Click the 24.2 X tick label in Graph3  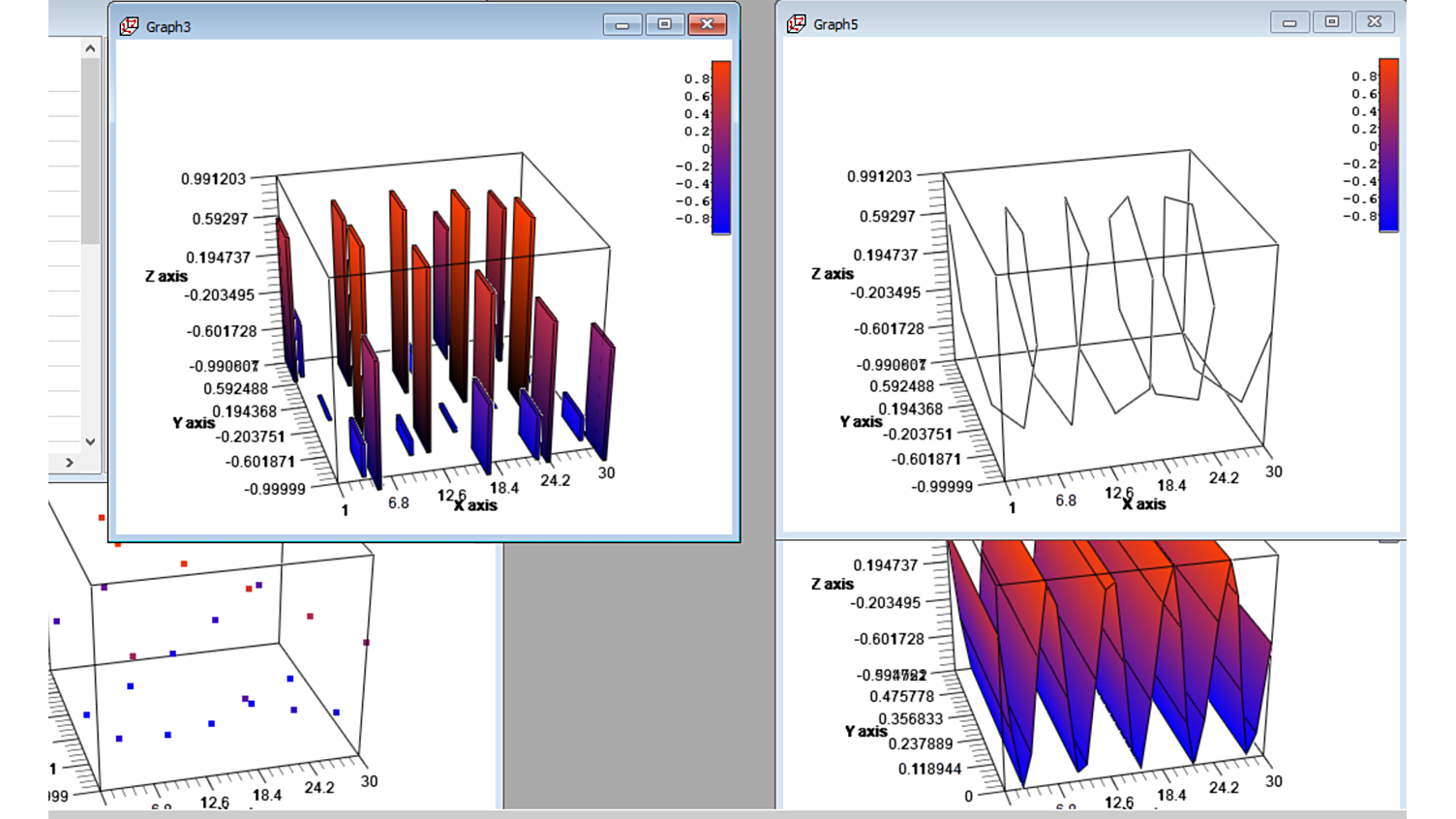coord(556,480)
